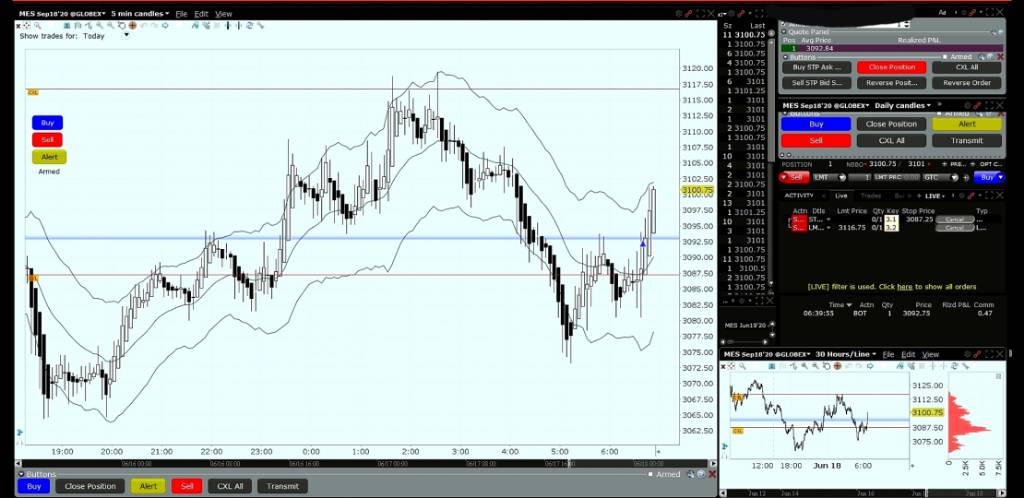The width and height of the screenshot is (1024, 498).
Task: Click the refresh icon in 5 min chart toolbar
Action: coord(249,25)
